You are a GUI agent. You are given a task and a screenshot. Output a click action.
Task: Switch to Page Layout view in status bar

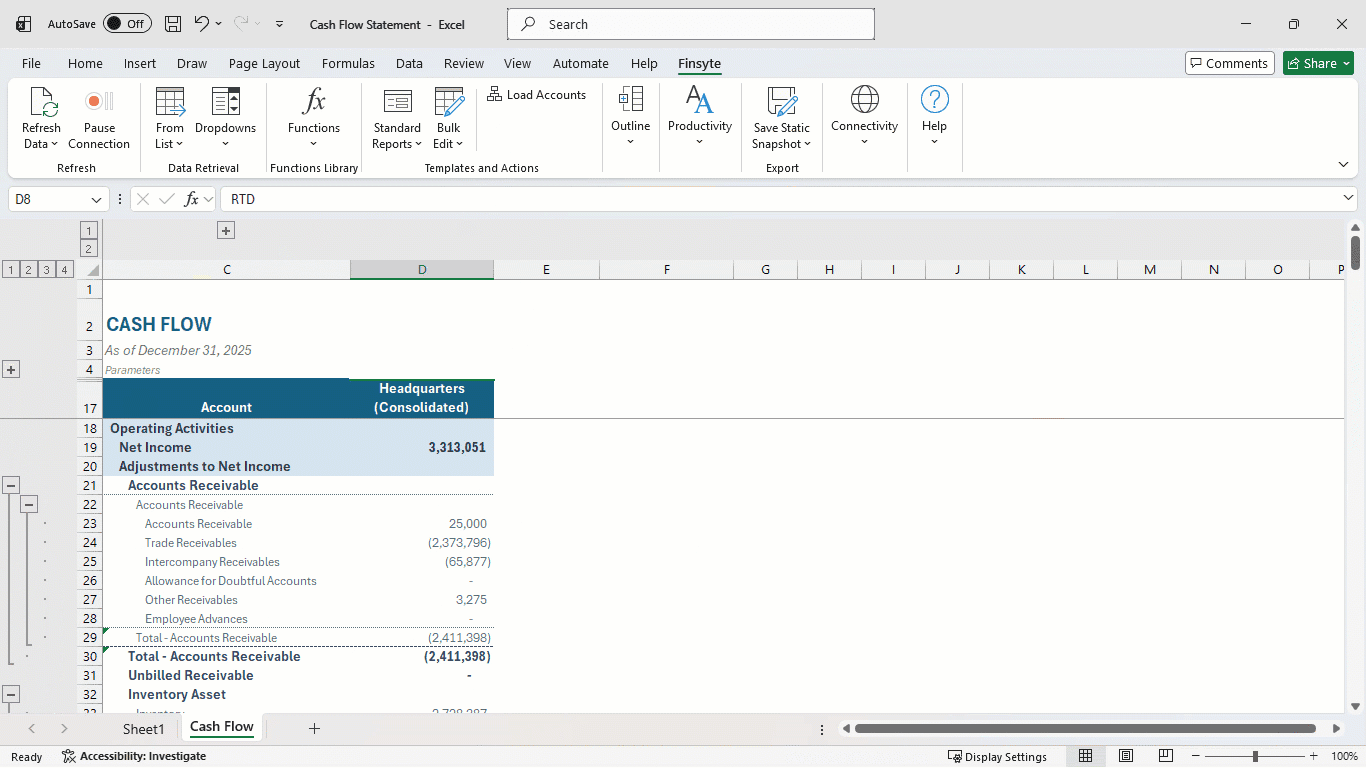[1126, 756]
